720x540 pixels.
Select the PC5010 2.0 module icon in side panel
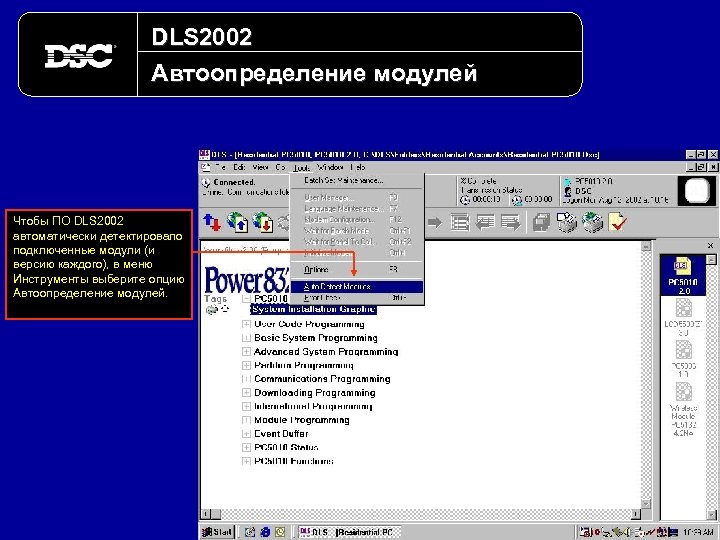tap(683, 276)
